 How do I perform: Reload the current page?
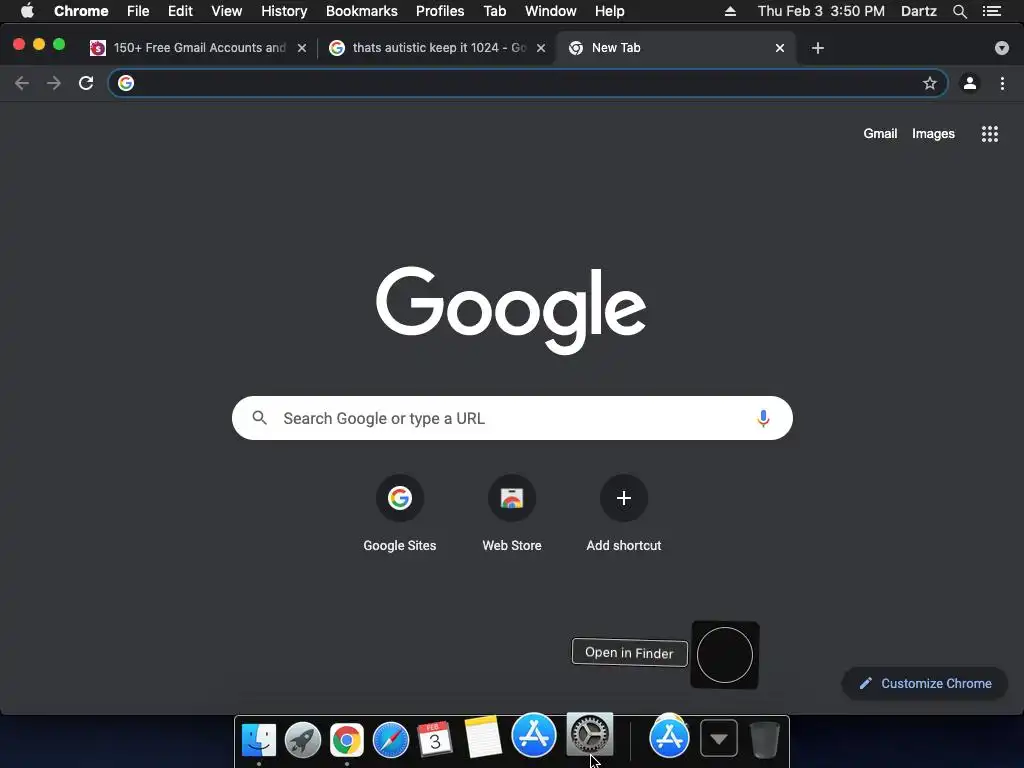pyautogui.click(x=86, y=83)
